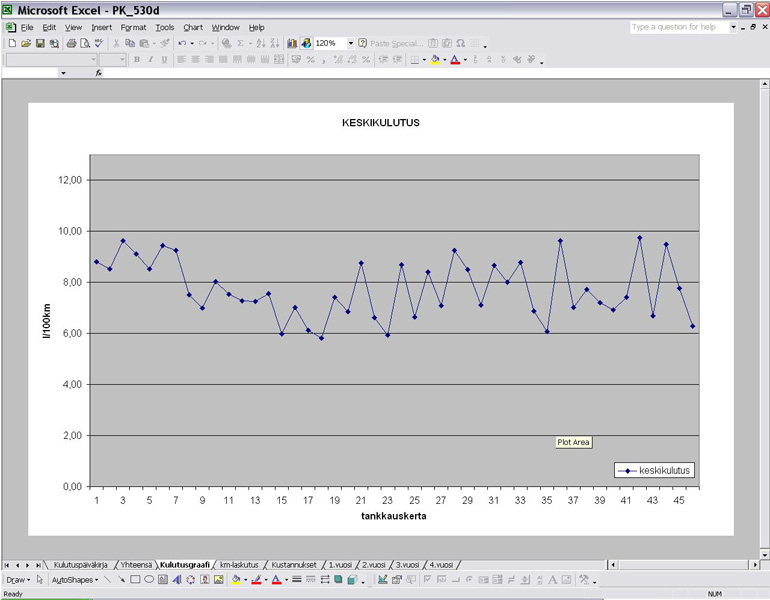Switch to the Kustannukset sheet tab
This screenshot has width=770, height=600.
tap(296, 564)
